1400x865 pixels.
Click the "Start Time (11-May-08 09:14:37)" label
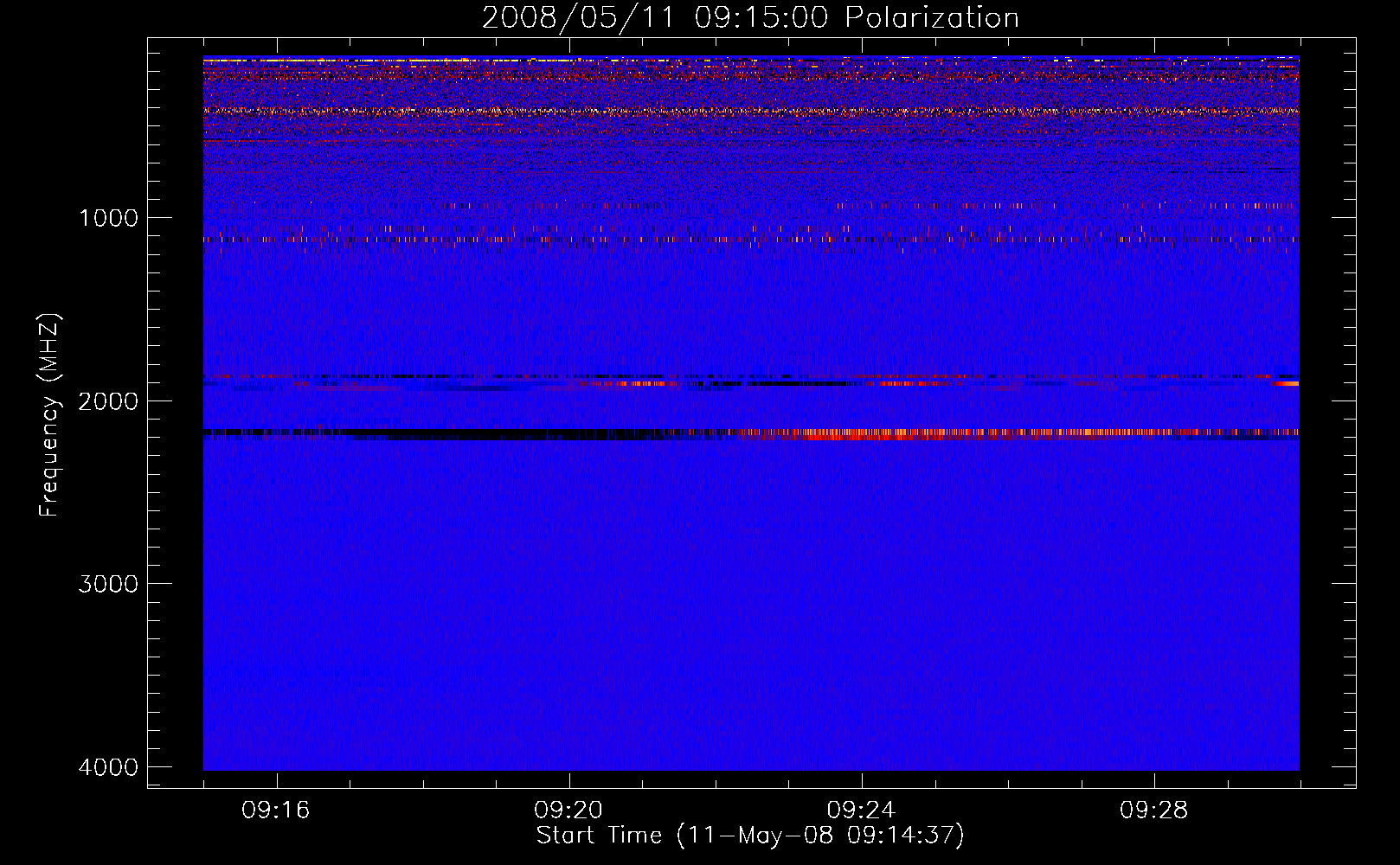tap(750, 836)
